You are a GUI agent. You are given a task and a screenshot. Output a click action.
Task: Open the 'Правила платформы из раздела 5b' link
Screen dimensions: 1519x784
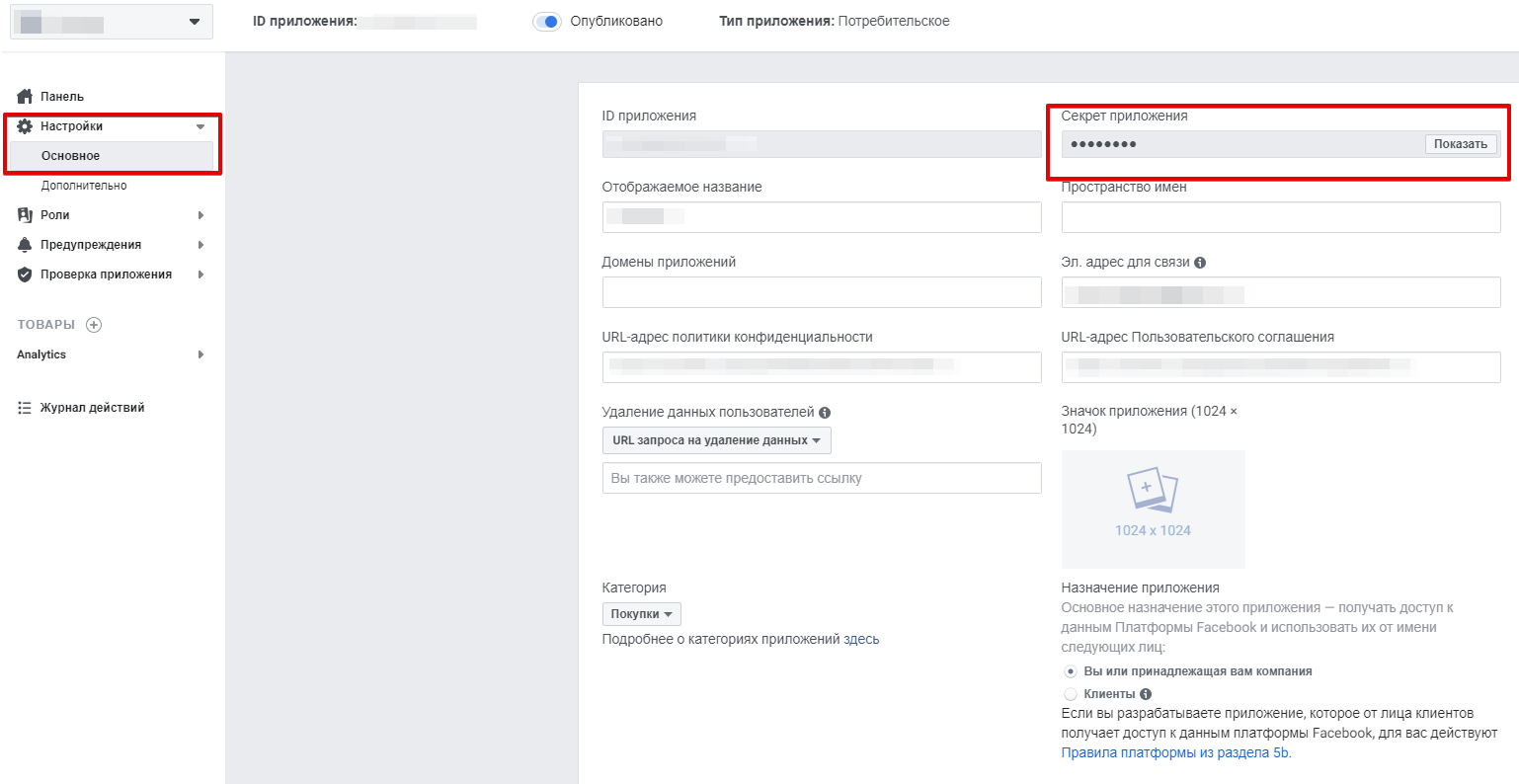tap(1175, 752)
